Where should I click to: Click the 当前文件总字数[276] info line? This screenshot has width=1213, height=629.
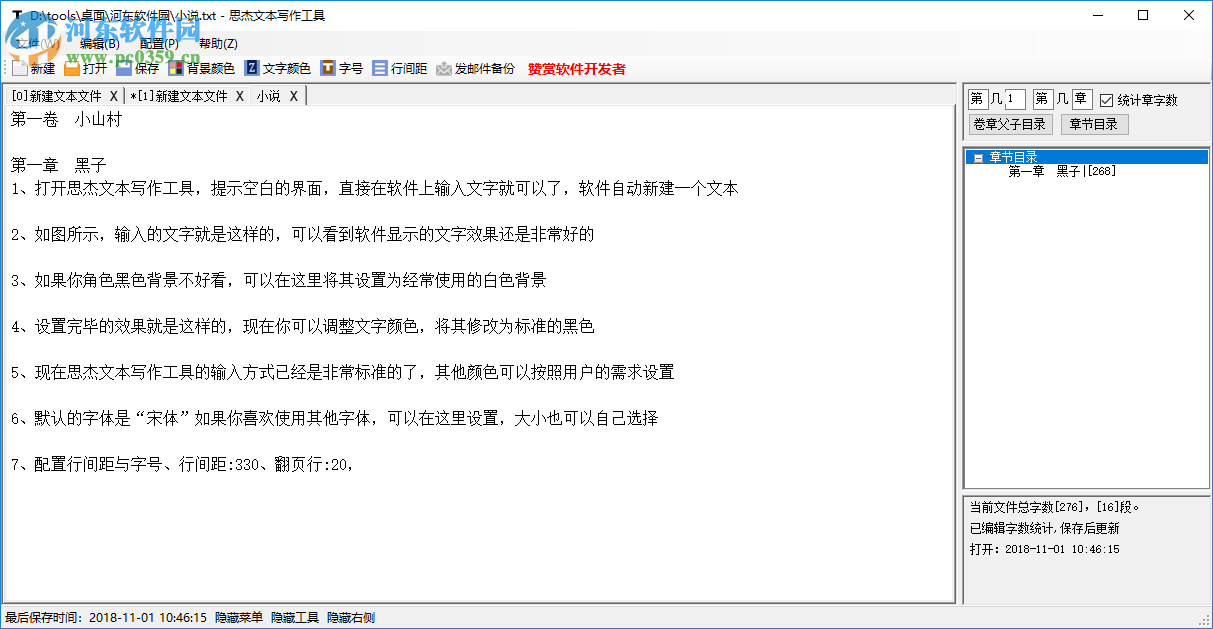click(x=1054, y=507)
